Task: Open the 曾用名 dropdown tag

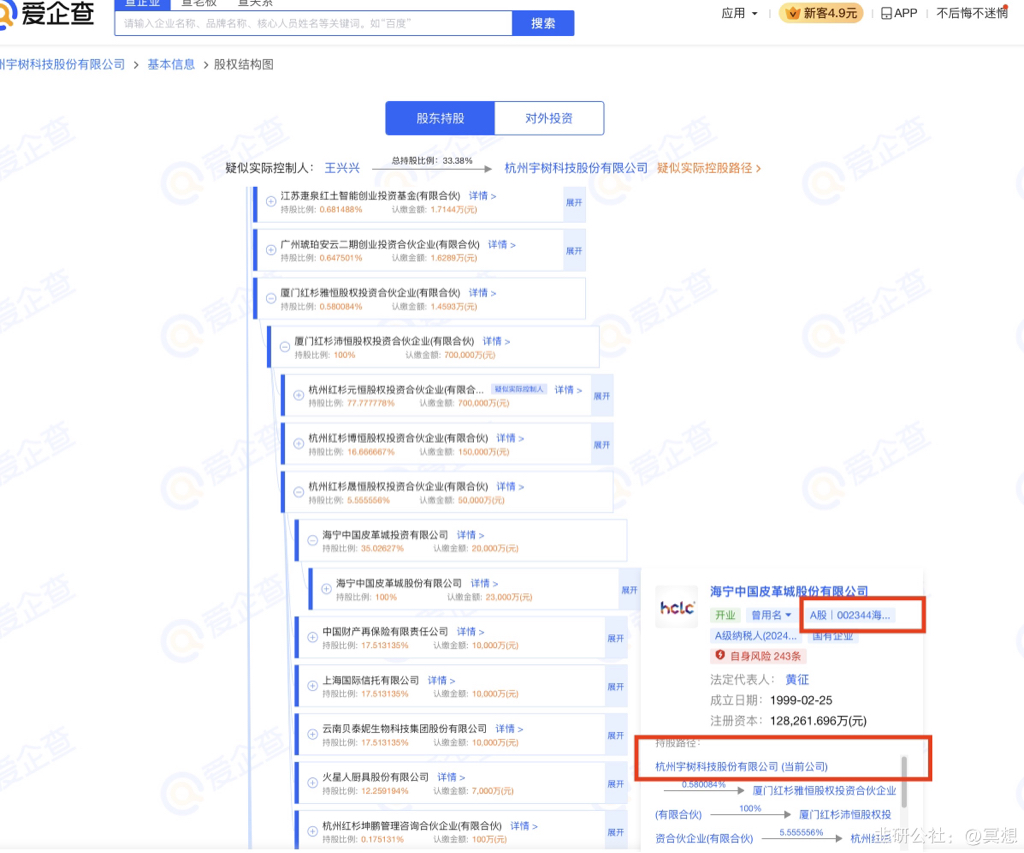Action: coord(771,615)
